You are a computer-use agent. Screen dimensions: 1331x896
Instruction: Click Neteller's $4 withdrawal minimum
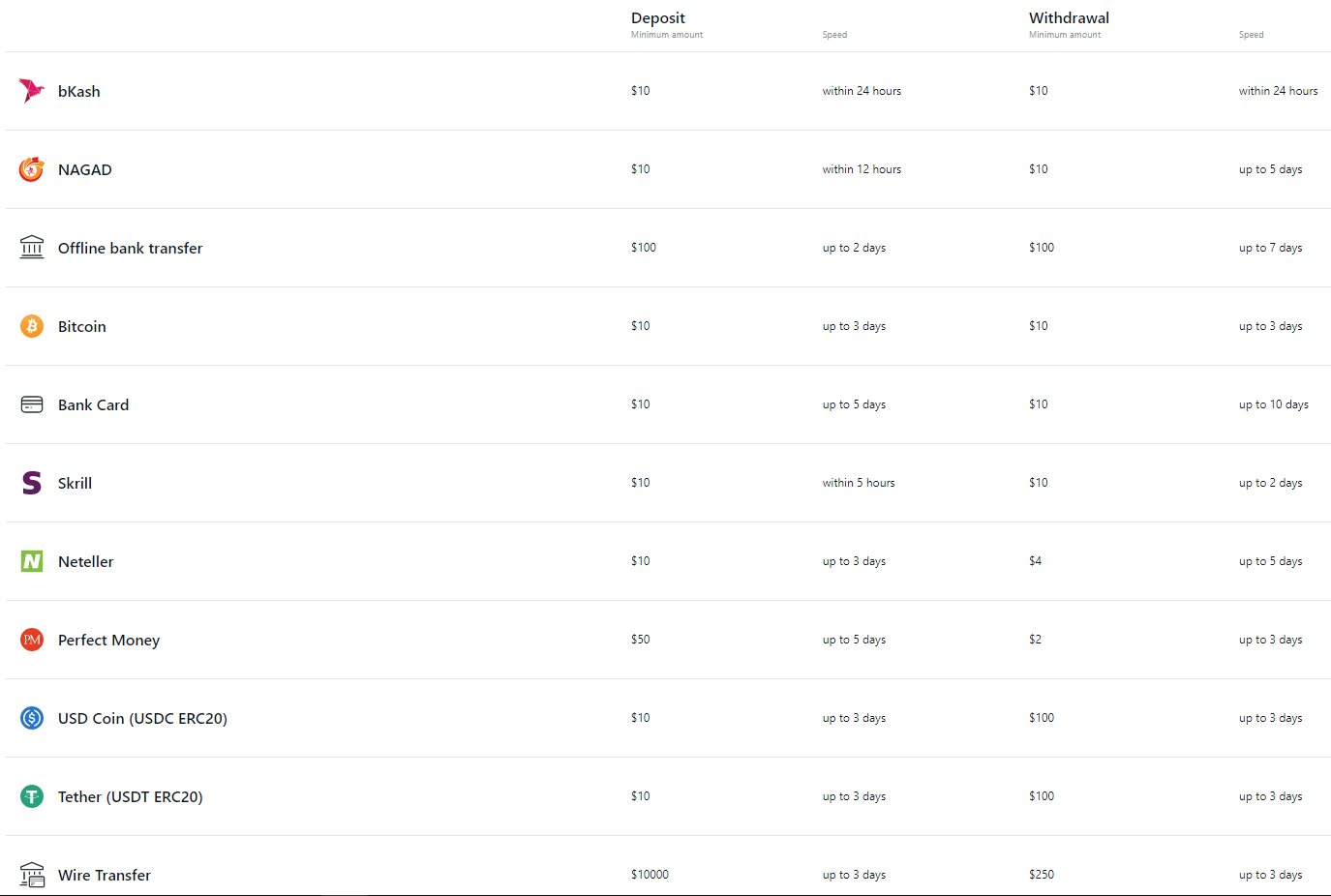point(1036,561)
